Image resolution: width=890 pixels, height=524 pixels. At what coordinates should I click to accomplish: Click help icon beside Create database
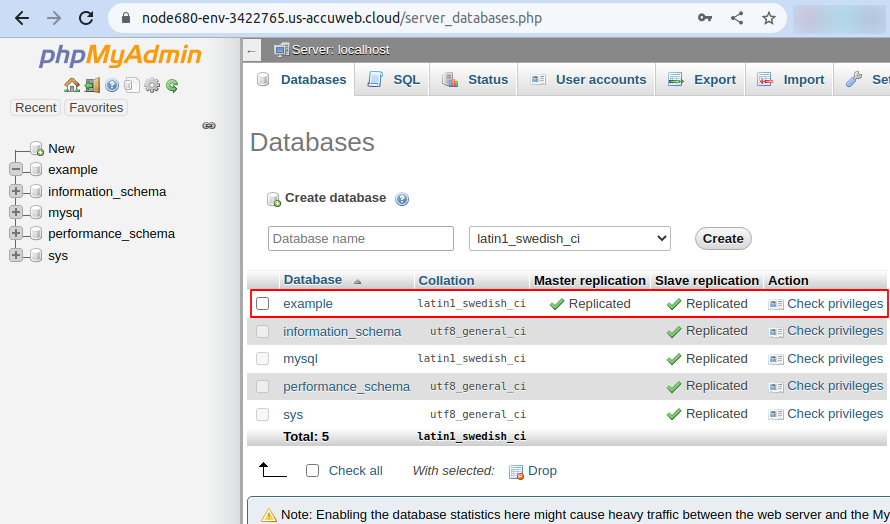(x=402, y=199)
